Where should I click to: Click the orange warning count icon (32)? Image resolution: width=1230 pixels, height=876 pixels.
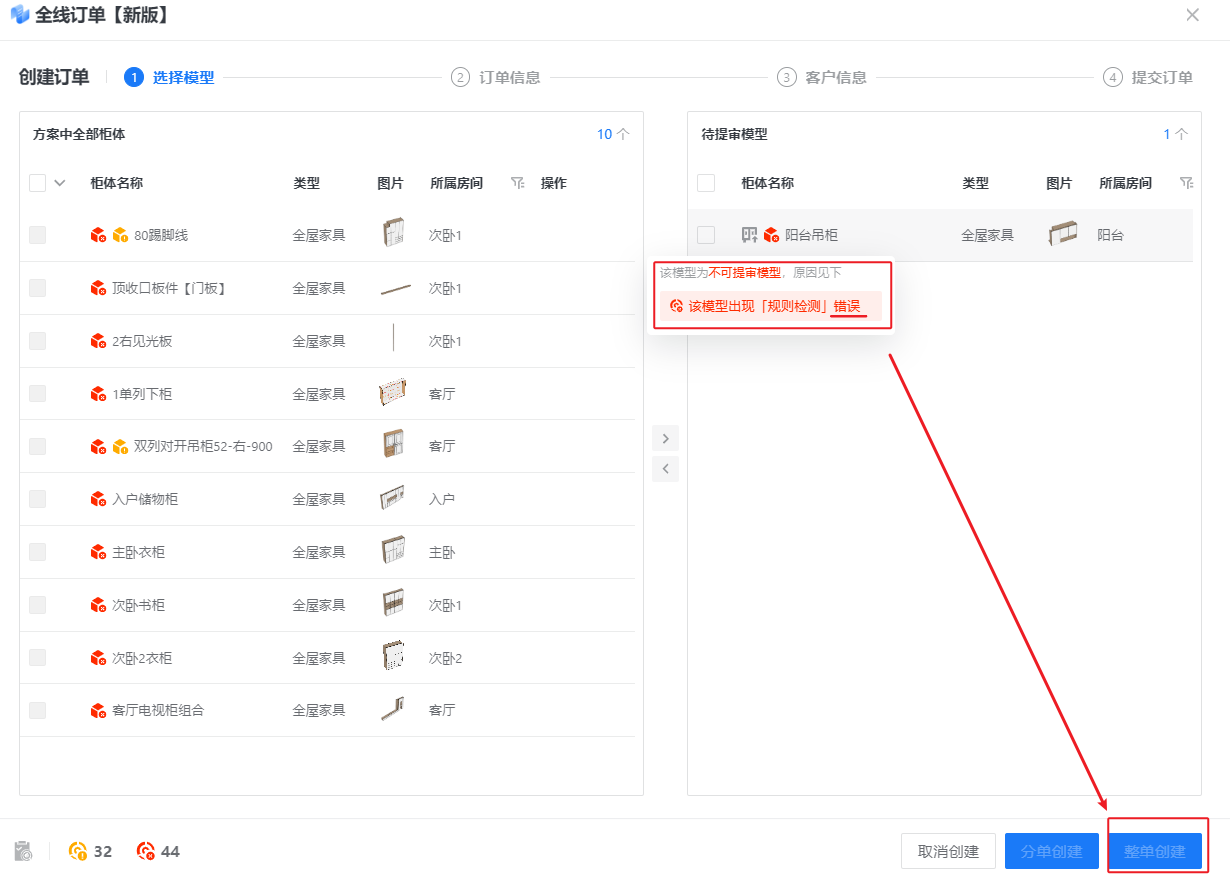(78, 851)
